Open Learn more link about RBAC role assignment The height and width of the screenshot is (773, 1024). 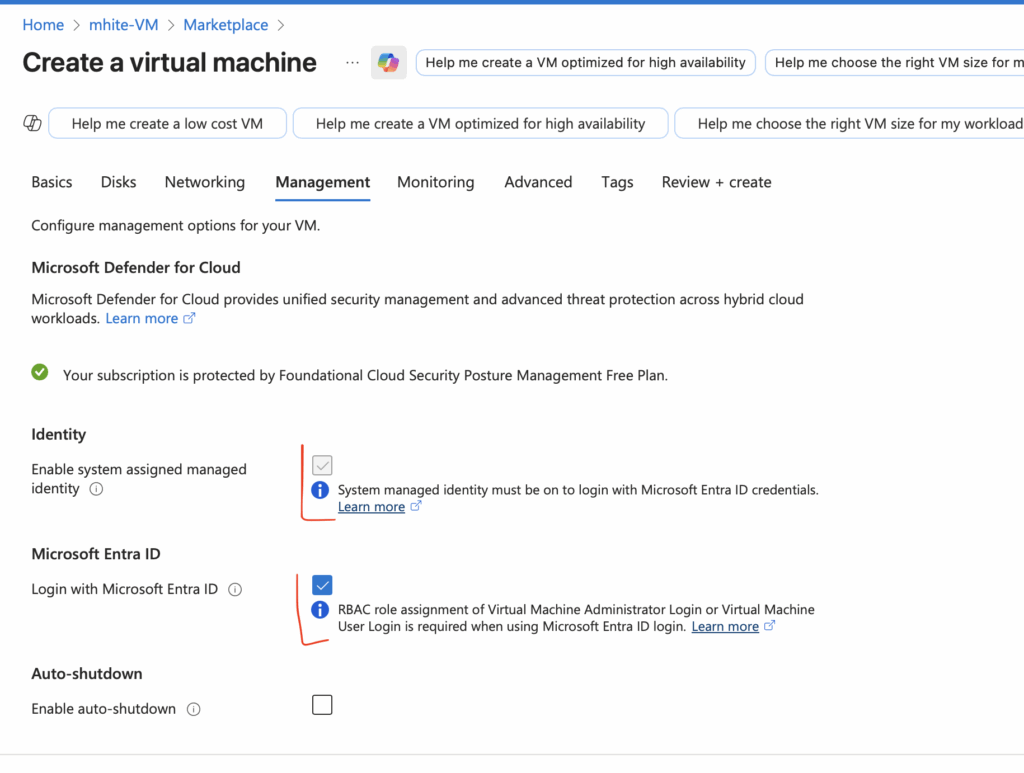click(725, 627)
